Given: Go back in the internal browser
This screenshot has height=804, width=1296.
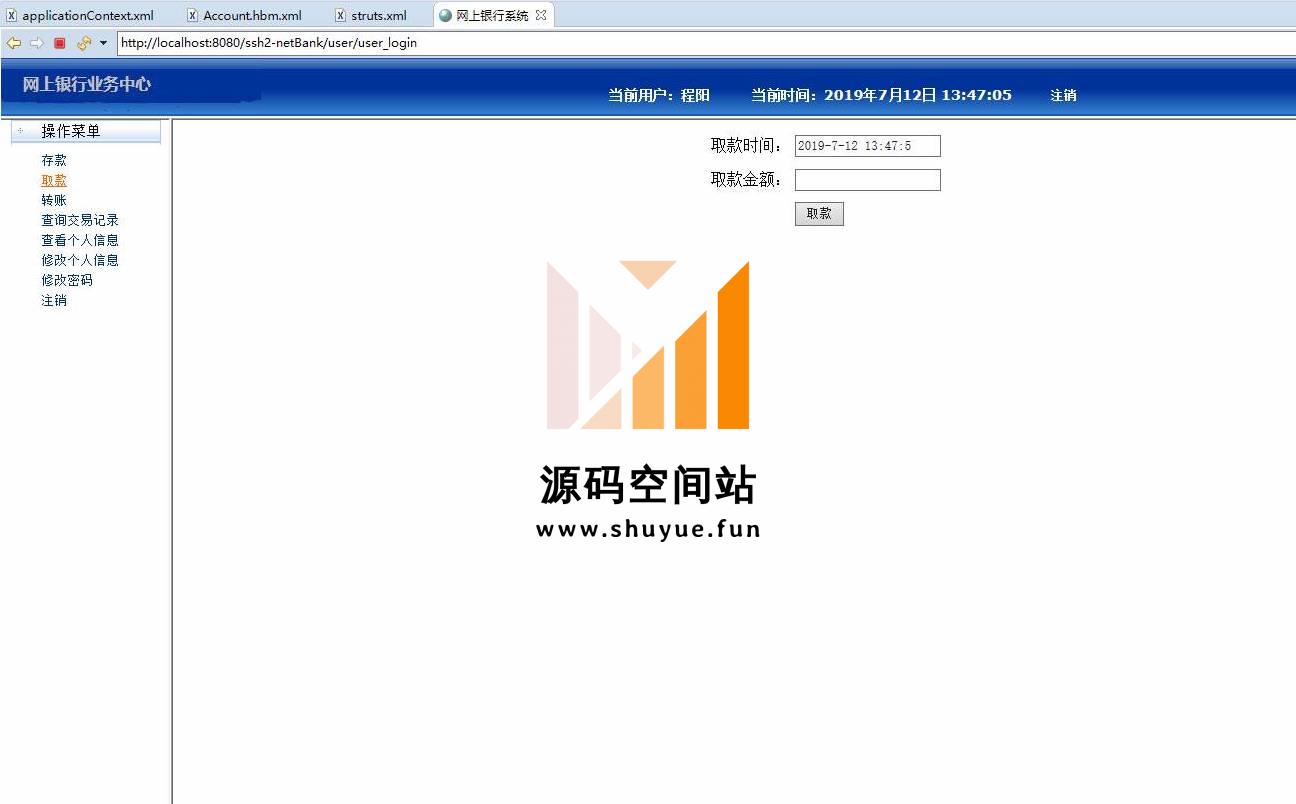Looking at the screenshot, I should point(13,43).
